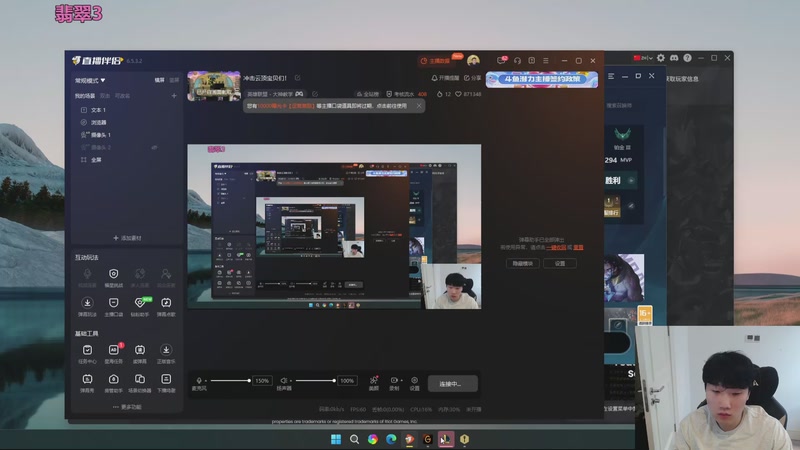Click the 分享 share button
Viewport: 800px width, 450px height.
(472, 78)
